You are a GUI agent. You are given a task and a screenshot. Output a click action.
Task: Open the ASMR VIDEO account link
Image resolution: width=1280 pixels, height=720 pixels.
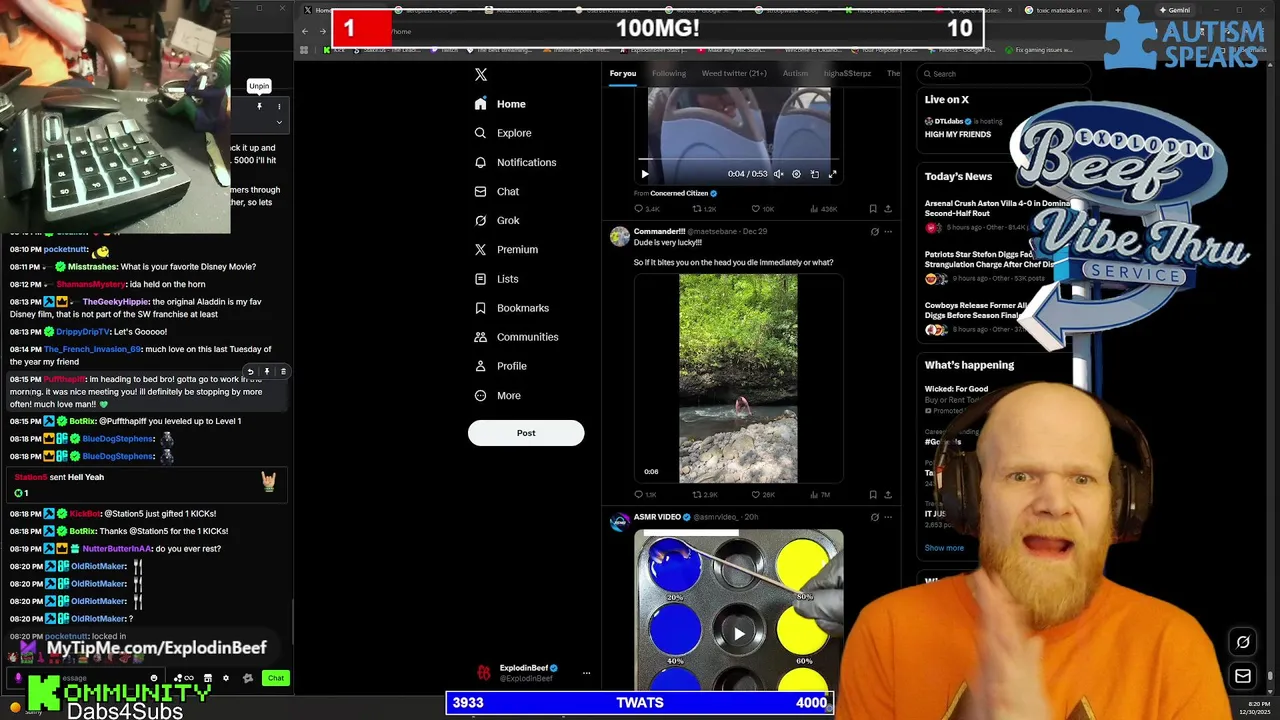pyautogui.click(x=657, y=517)
